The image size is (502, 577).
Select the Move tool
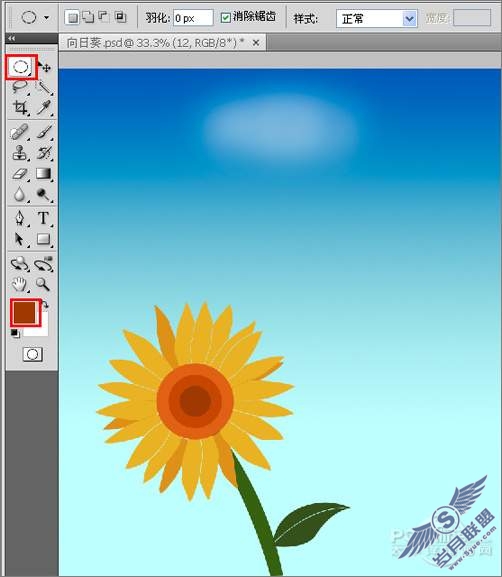click(x=45, y=67)
